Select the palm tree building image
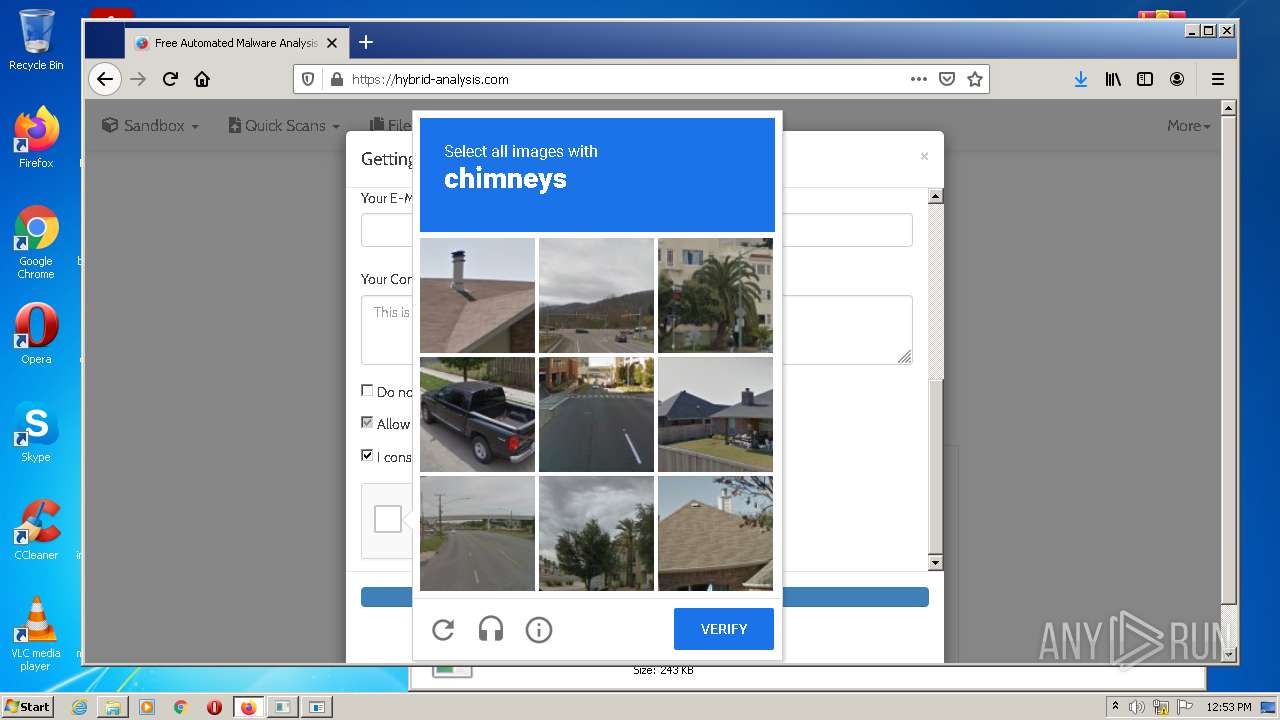1280x720 pixels. (715, 295)
